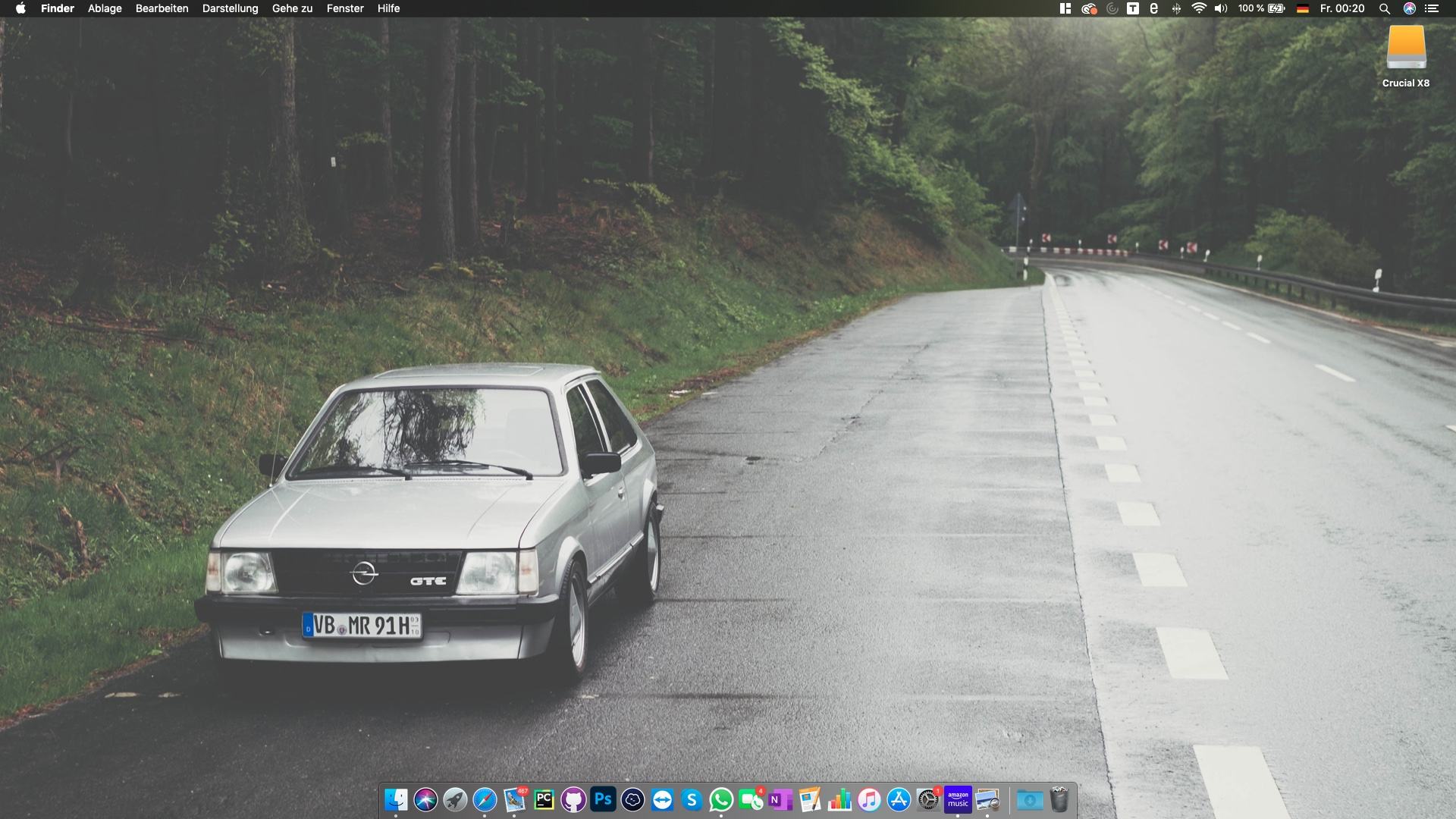Open German flag input source menu

click(1303, 8)
